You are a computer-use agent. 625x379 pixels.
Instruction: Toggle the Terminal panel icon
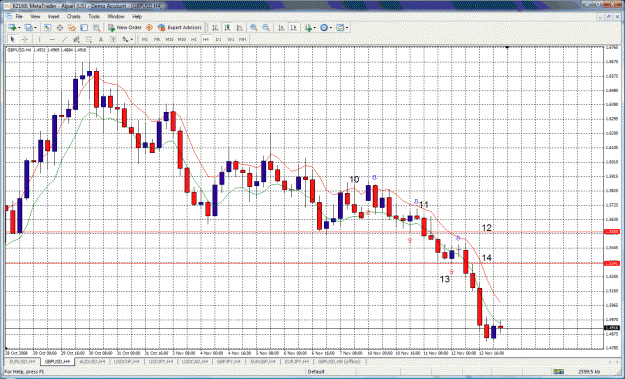tap(84, 27)
